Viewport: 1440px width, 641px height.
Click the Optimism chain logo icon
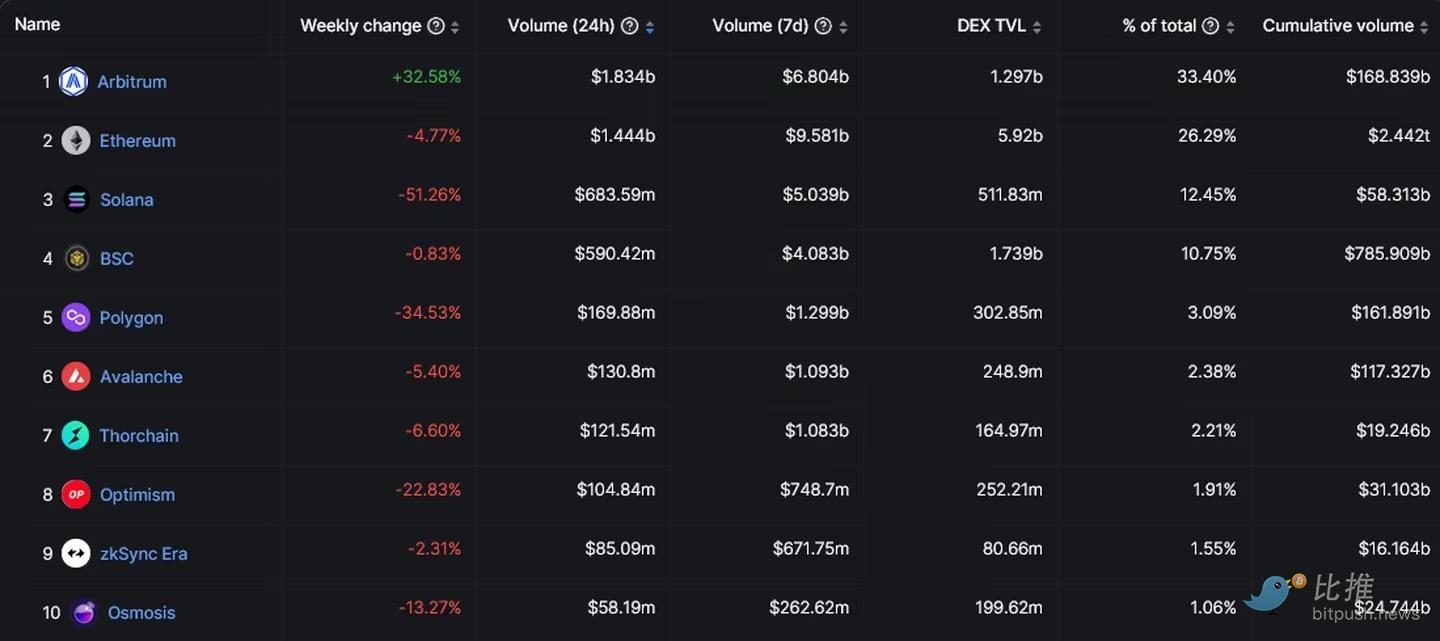(x=76, y=495)
